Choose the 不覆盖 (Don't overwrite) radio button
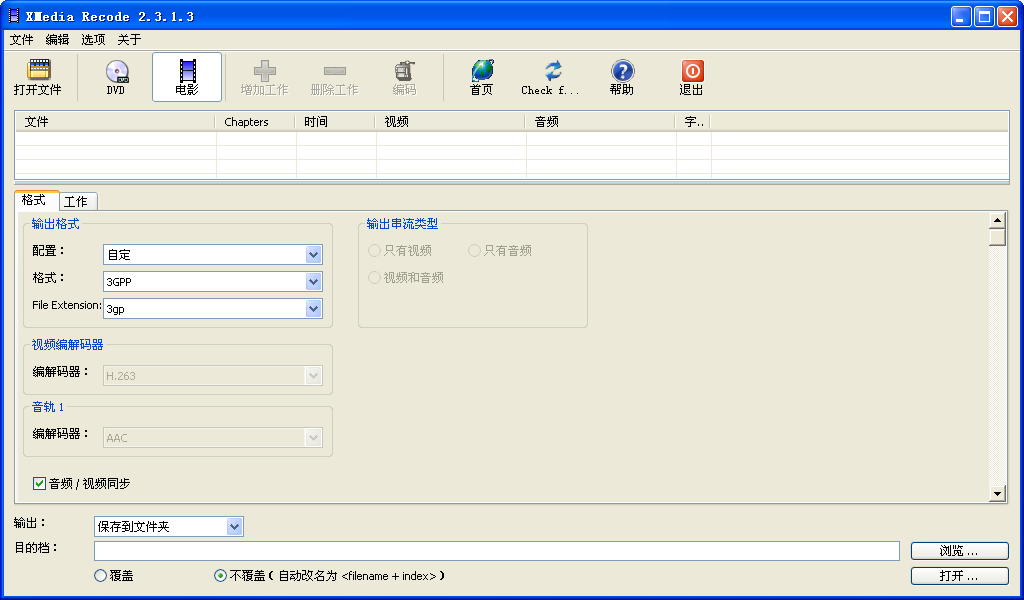Viewport: 1024px width, 600px height. click(220, 576)
